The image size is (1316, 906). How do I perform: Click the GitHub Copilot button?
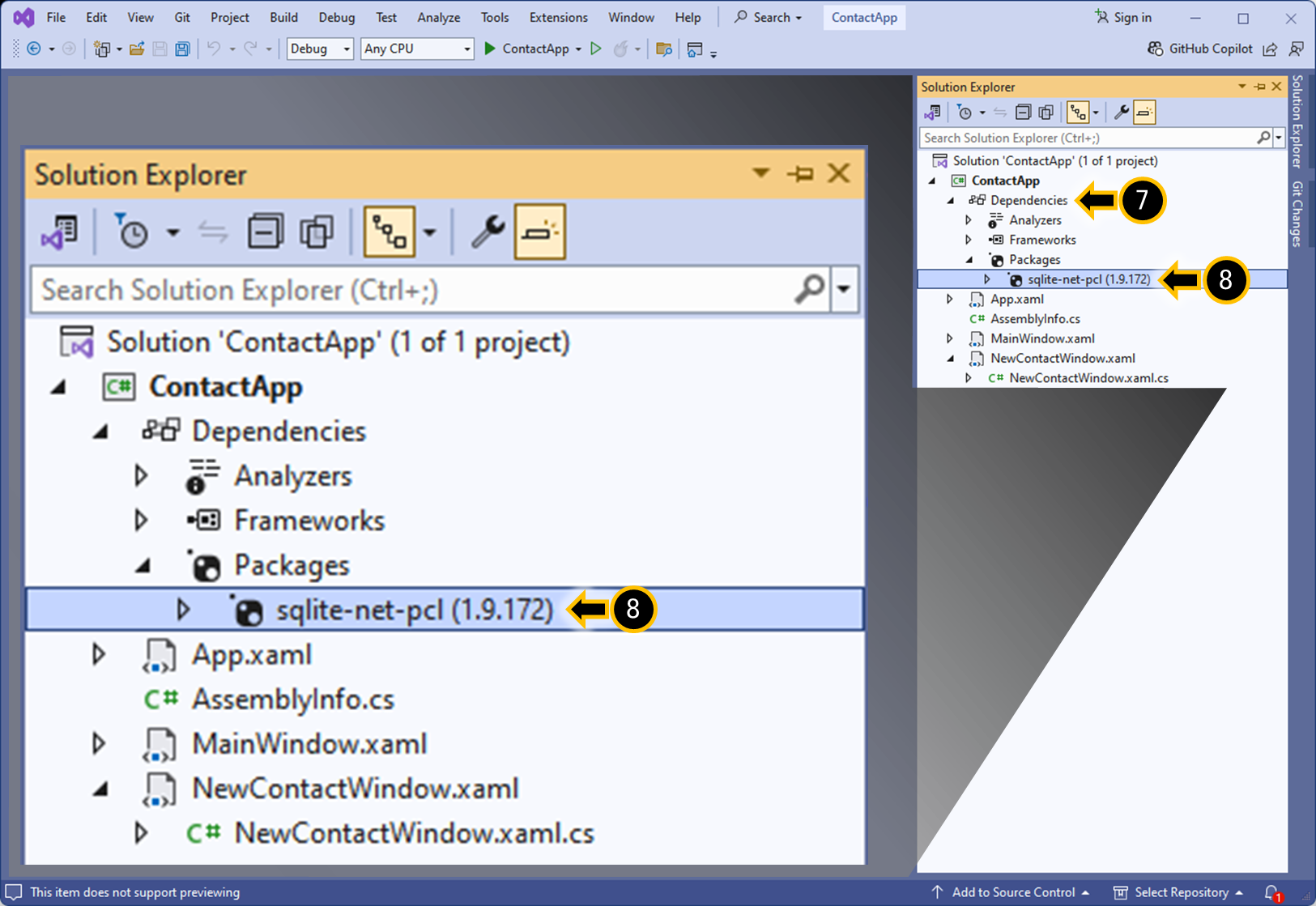(x=1200, y=49)
